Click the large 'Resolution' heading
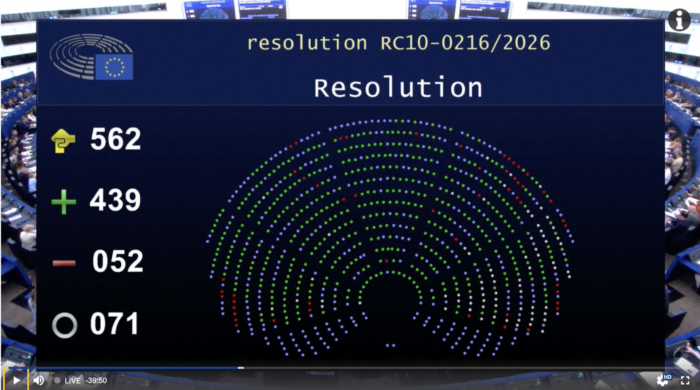The height and width of the screenshot is (390, 700). click(398, 87)
